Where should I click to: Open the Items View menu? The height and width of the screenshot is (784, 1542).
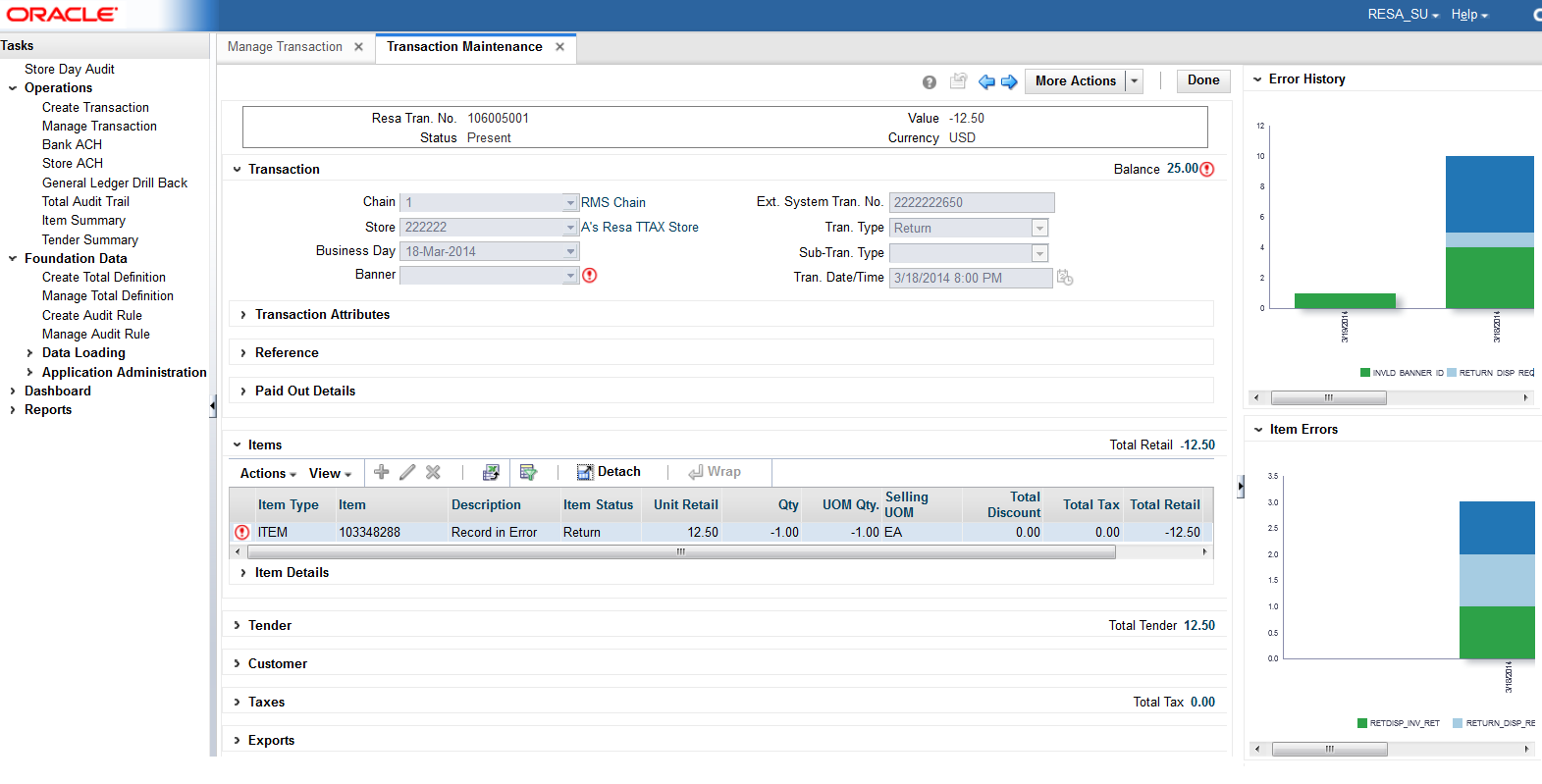[330, 473]
